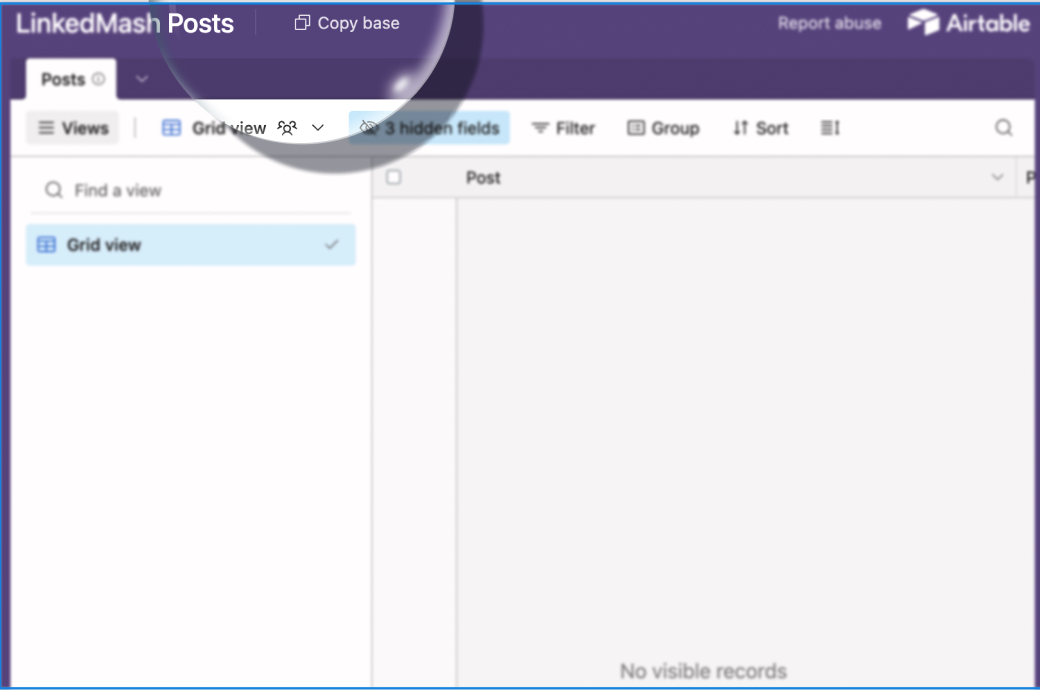Click the Copy base button
The image size is (1040, 690).
tap(347, 23)
